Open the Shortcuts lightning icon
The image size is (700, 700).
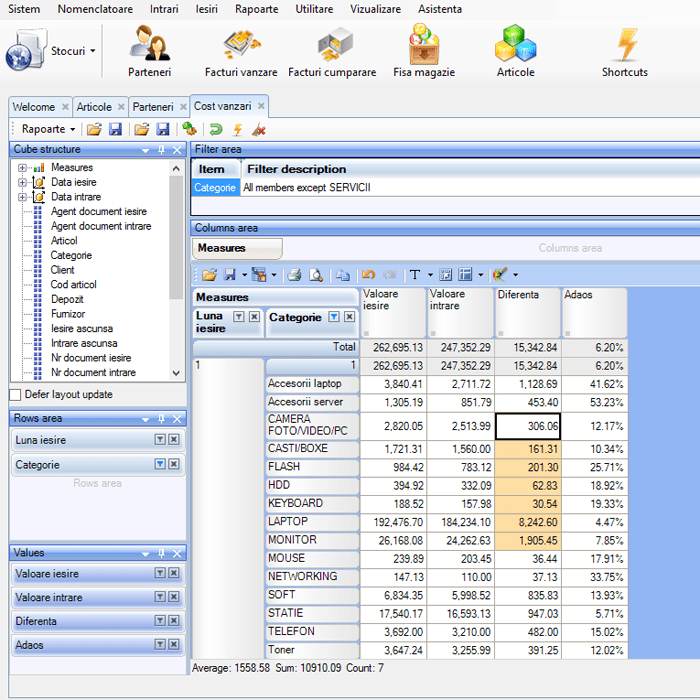(627, 44)
